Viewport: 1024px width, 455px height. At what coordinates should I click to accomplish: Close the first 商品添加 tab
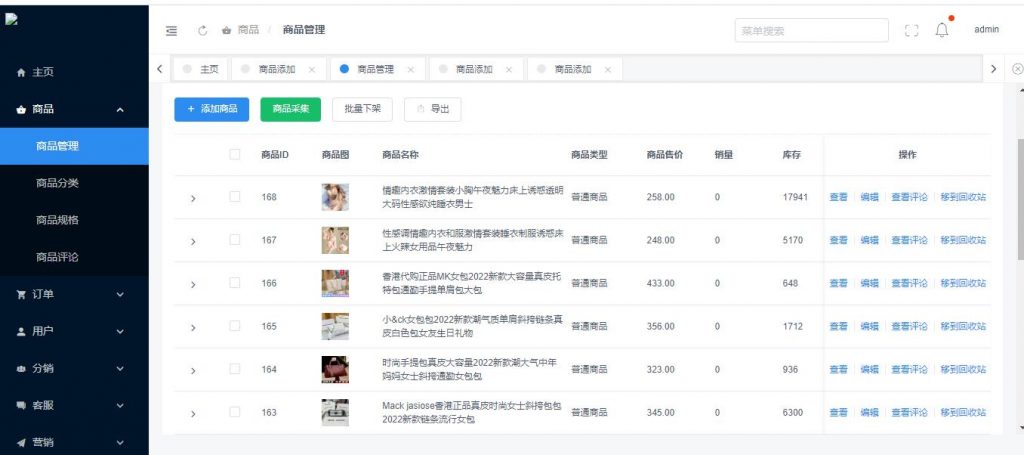[x=312, y=69]
